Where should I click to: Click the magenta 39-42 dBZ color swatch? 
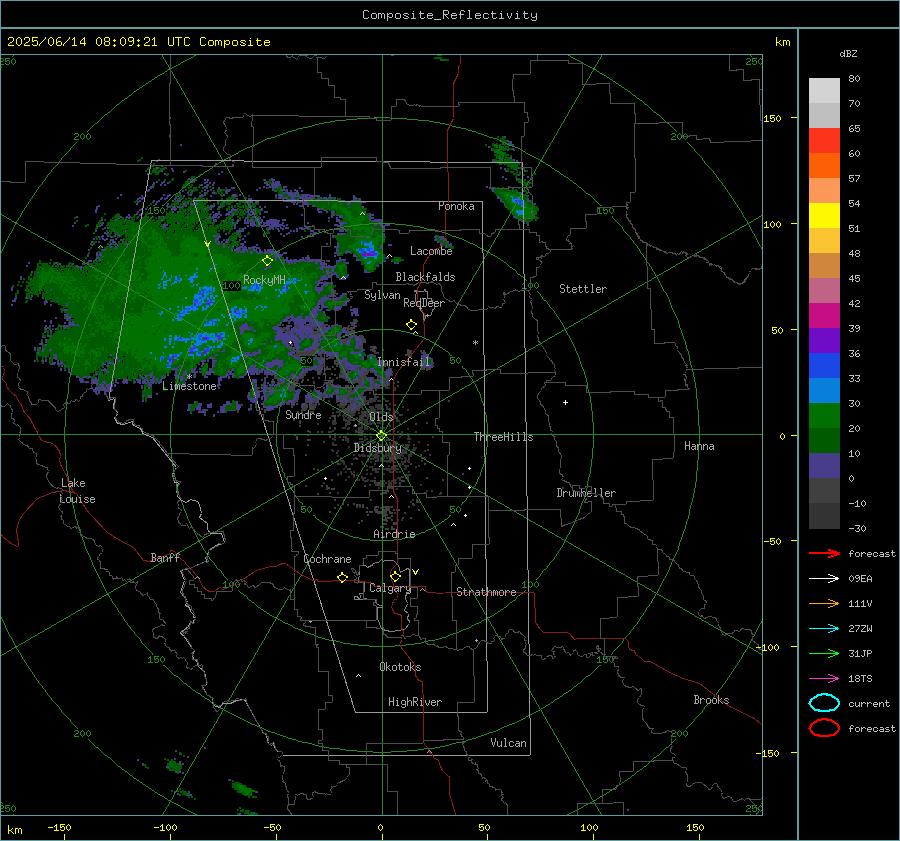pos(824,316)
